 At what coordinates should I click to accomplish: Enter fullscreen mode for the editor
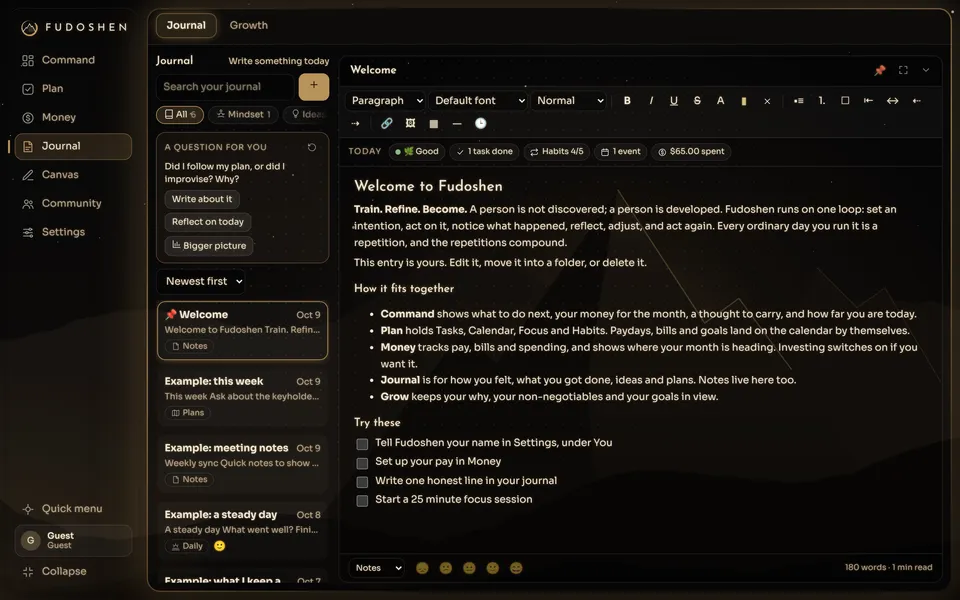coord(903,70)
